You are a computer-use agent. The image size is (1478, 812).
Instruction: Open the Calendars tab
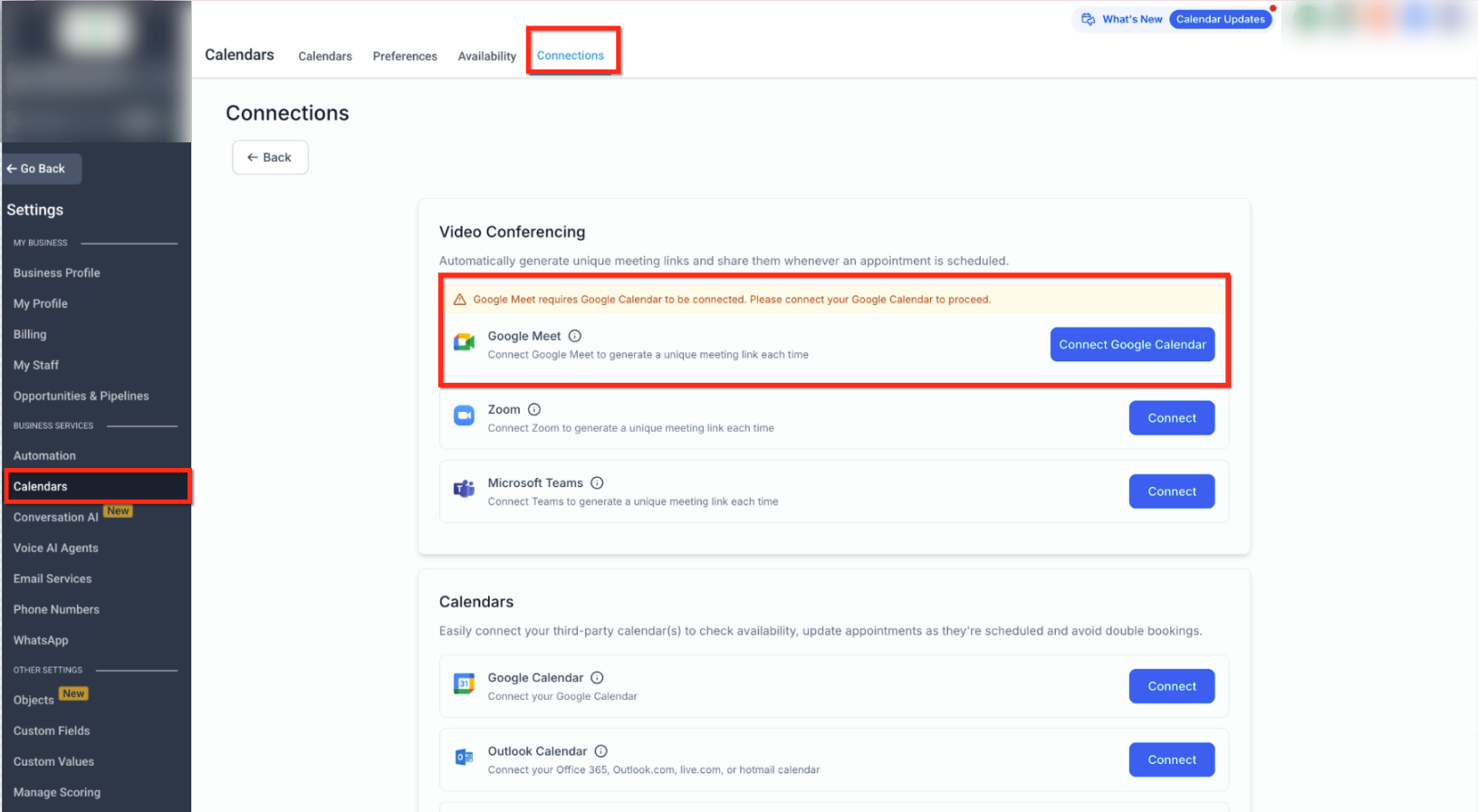point(325,56)
